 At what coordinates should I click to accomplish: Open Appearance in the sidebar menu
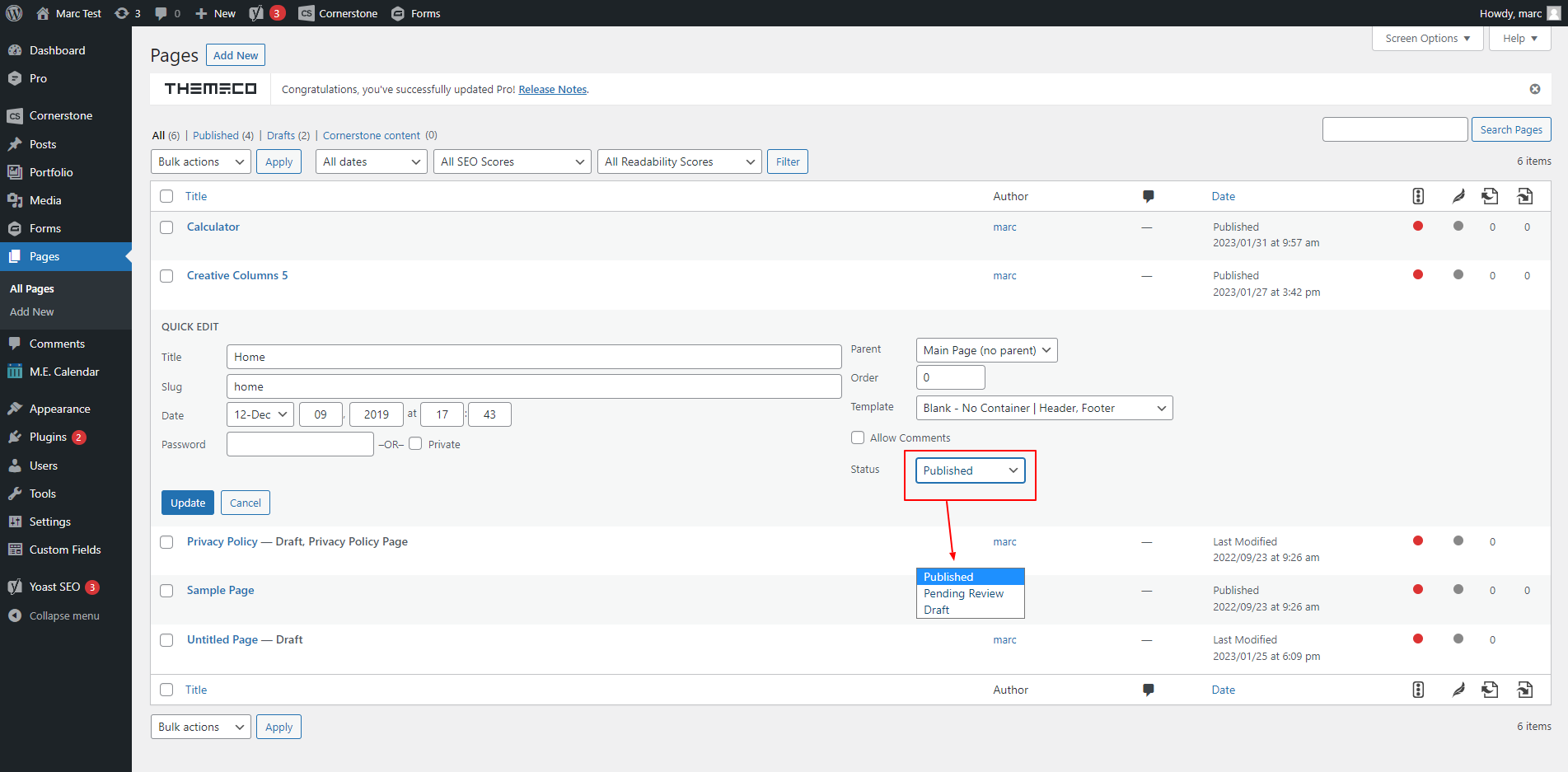coord(59,409)
